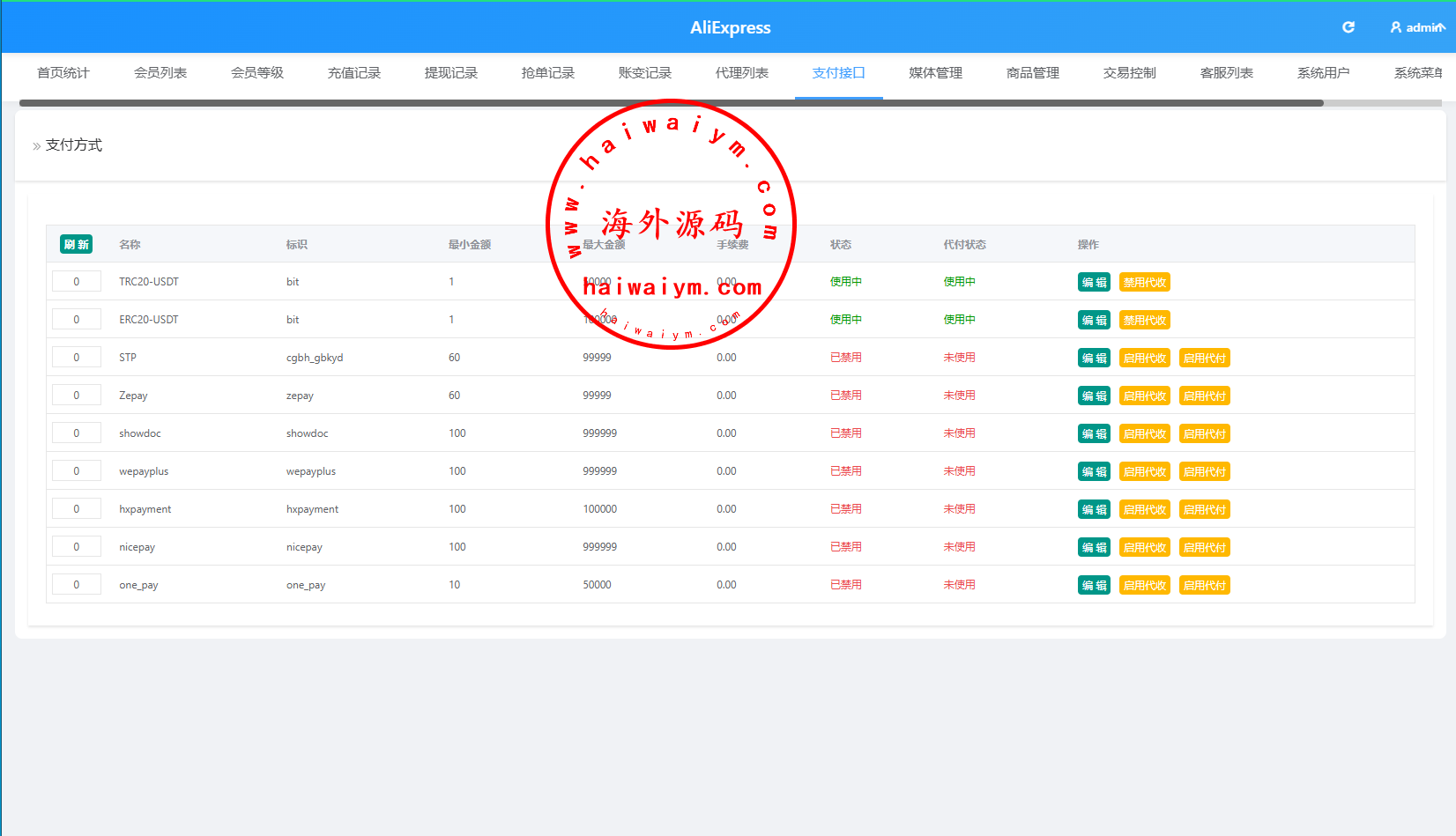The width and height of the screenshot is (1456, 836).
Task: Click the refresh icon in the top header
Action: pyautogui.click(x=1348, y=27)
